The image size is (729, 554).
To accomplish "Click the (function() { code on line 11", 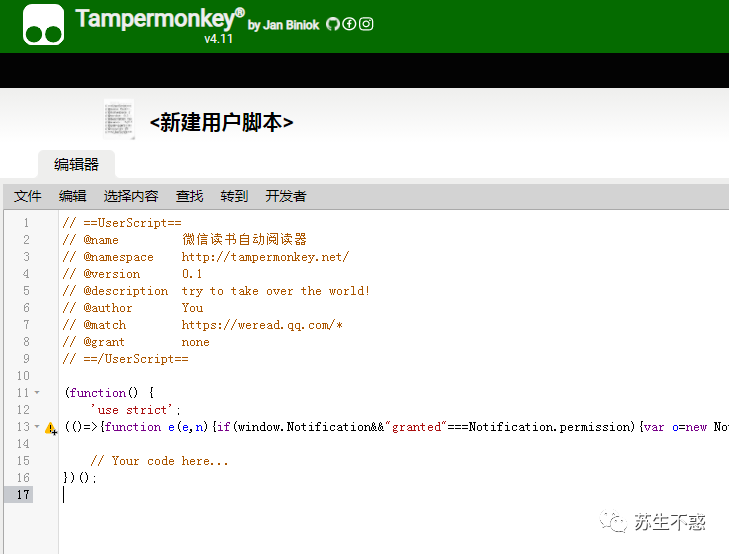I will tap(109, 393).
